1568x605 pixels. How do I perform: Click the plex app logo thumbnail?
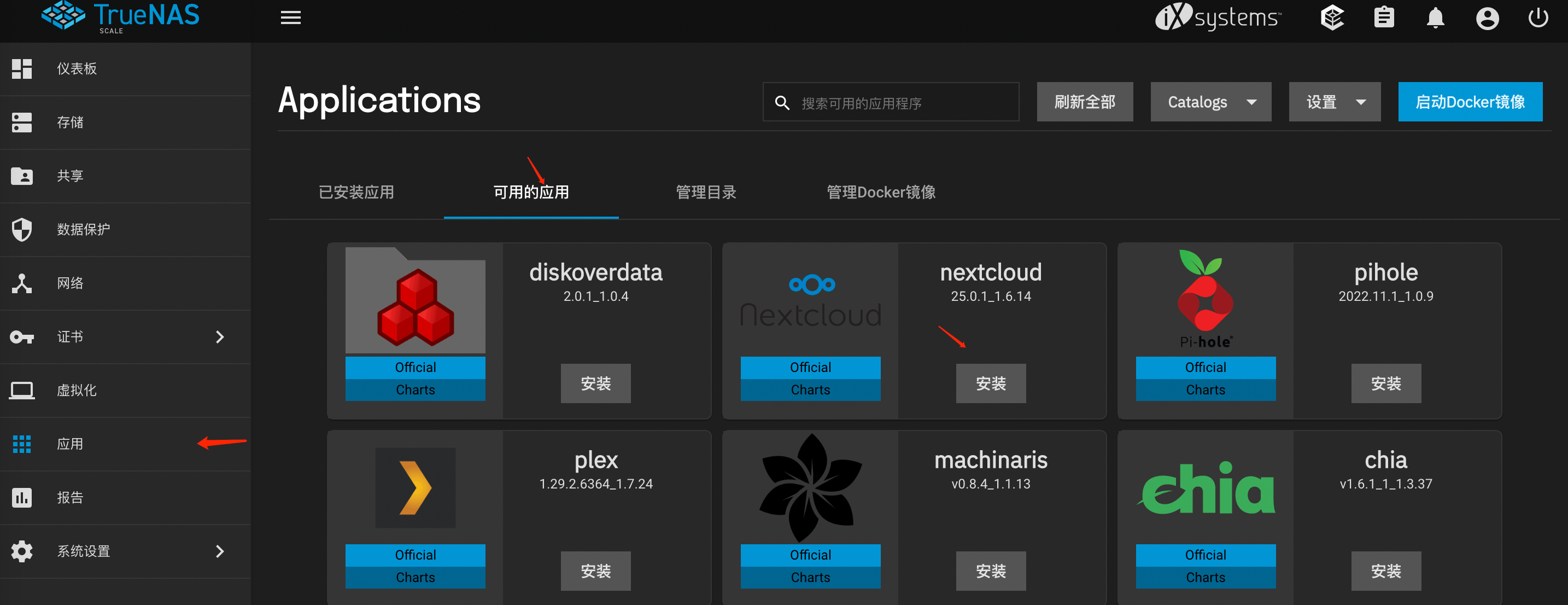point(415,488)
